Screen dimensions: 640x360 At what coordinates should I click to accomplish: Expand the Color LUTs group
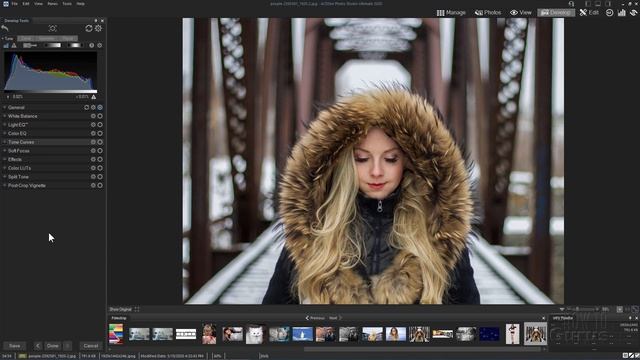pos(4,168)
